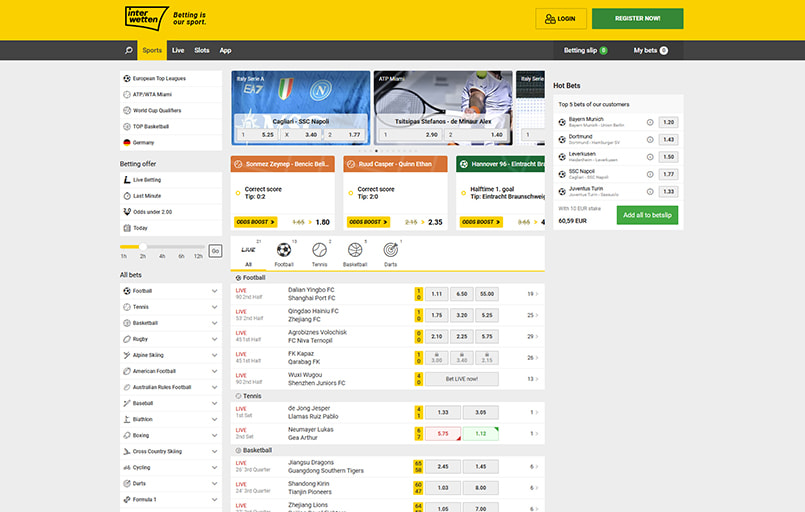This screenshot has width=805, height=512.
Task: Open the Interwetten logo home link
Action: (146, 18)
